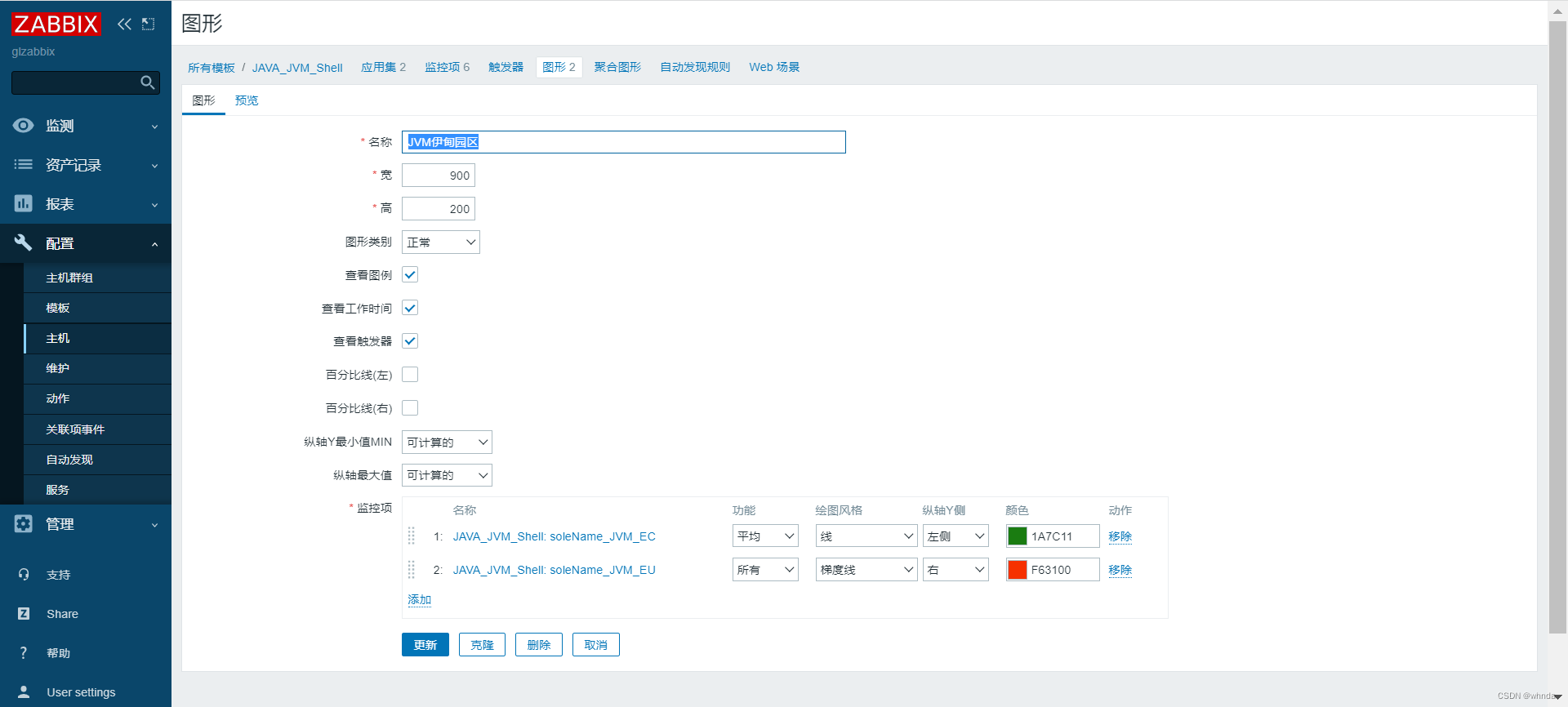
Task: Click the 克隆 button
Action: [482, 645]
